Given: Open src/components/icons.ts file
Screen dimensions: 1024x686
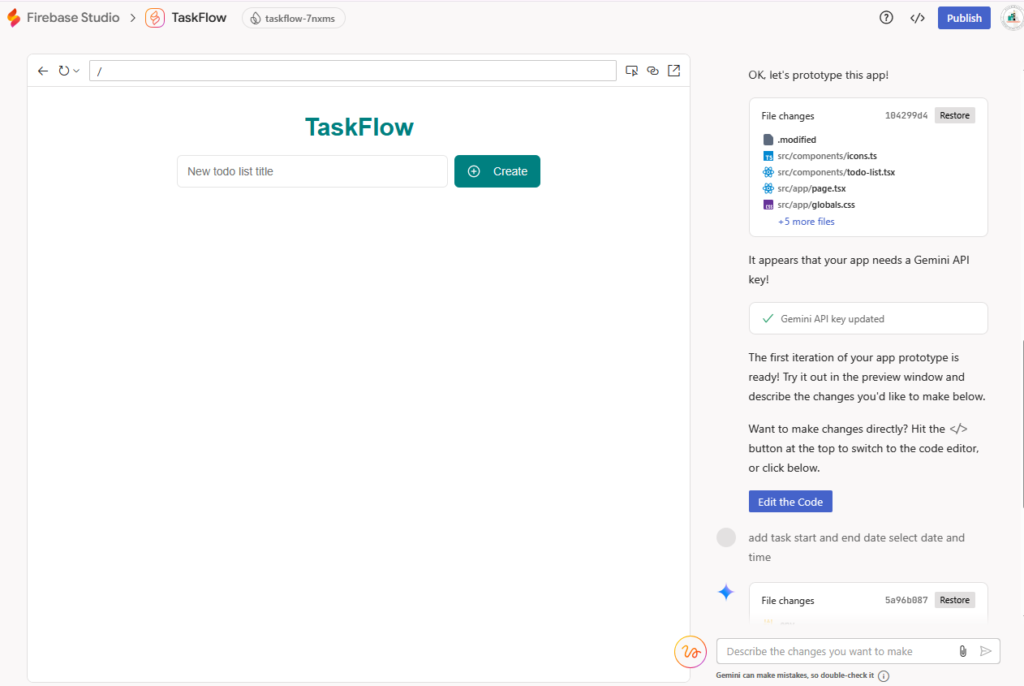Looking at the screenshot, I should click(x=827, y=155).
